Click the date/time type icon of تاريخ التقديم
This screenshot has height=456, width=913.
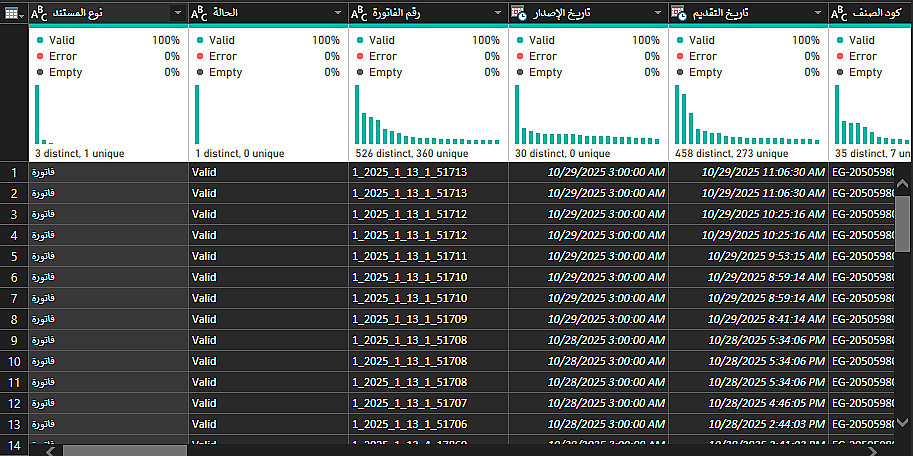[679, 13]
